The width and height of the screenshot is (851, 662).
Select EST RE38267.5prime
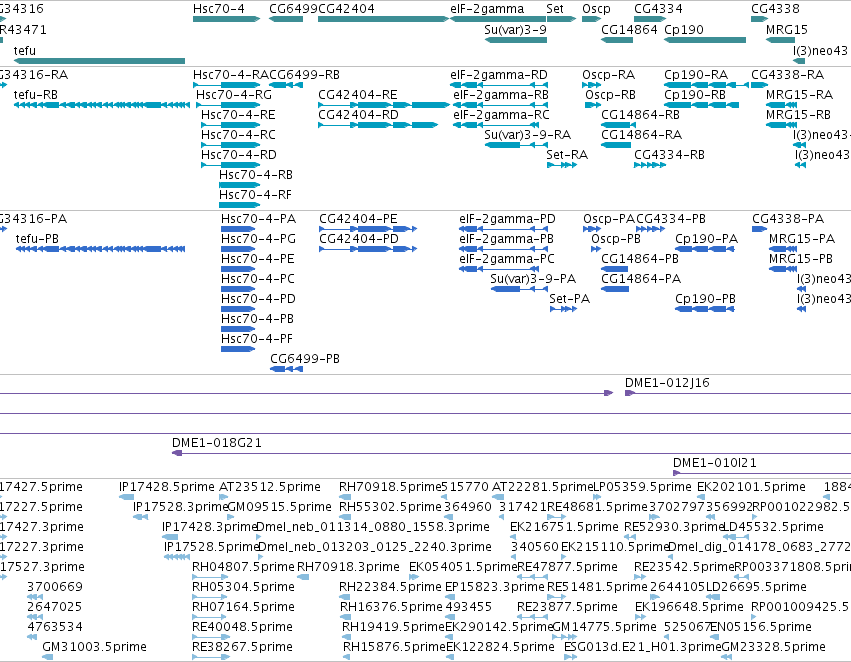(211, 657)
